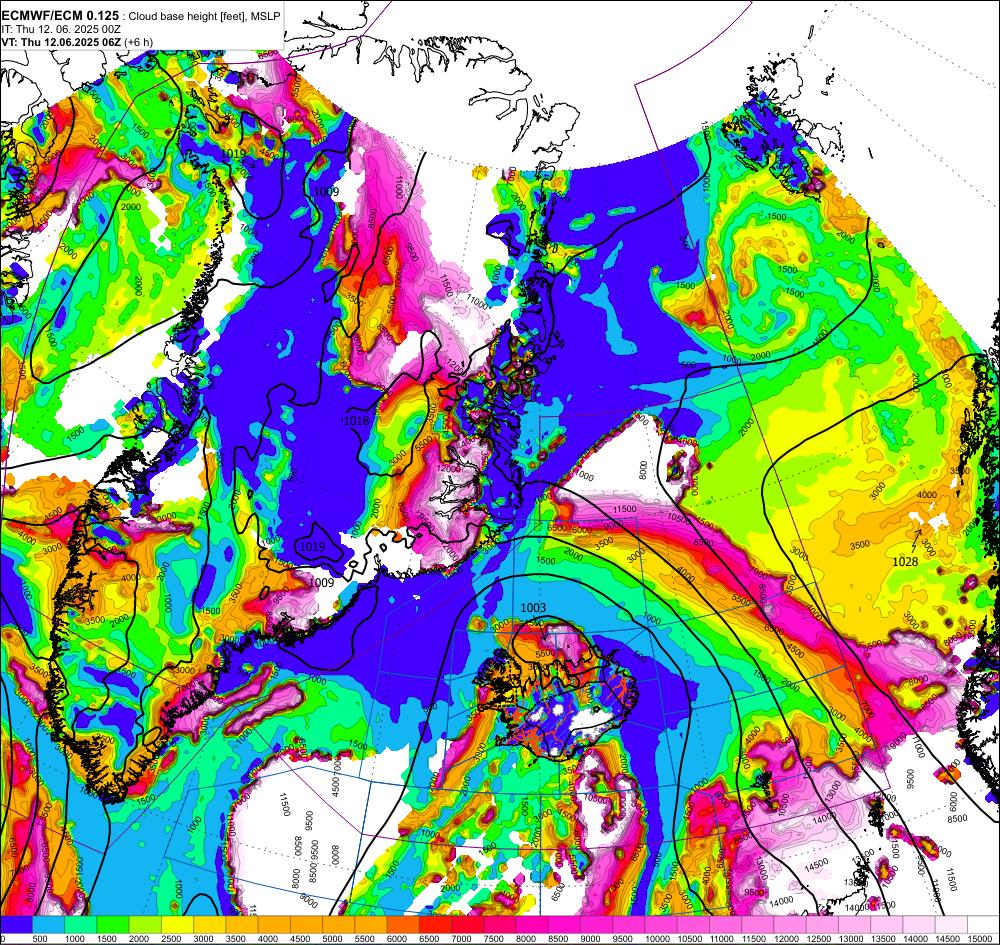Pick the teal-green 1000–1500 ft legend swatch

pos(80,924)
